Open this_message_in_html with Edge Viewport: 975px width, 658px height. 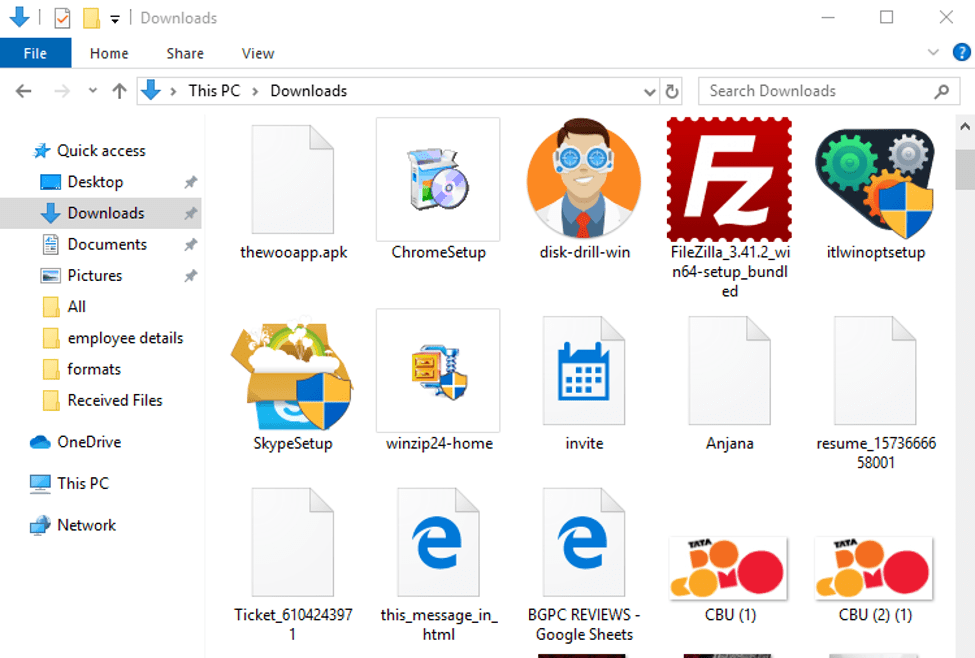point(437,540)
